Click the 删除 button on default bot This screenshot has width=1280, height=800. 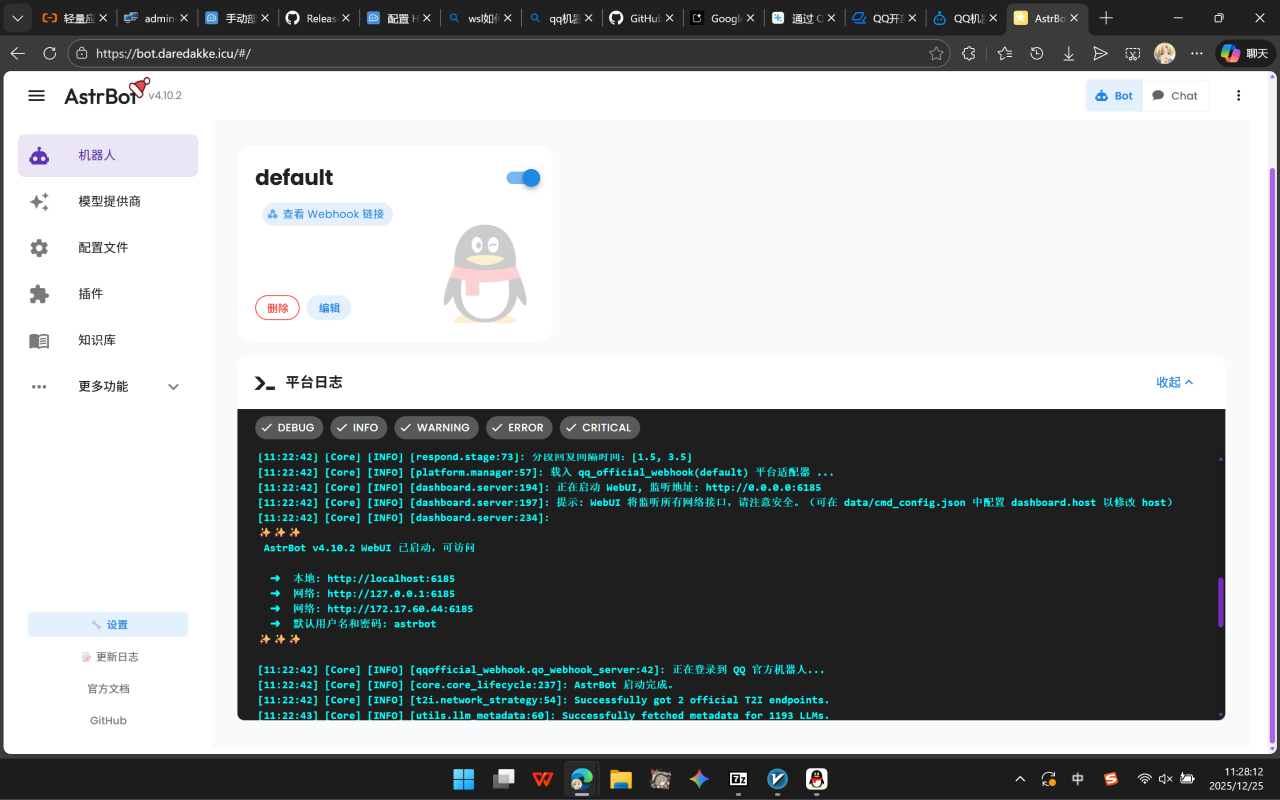click(x=277, y=308)
